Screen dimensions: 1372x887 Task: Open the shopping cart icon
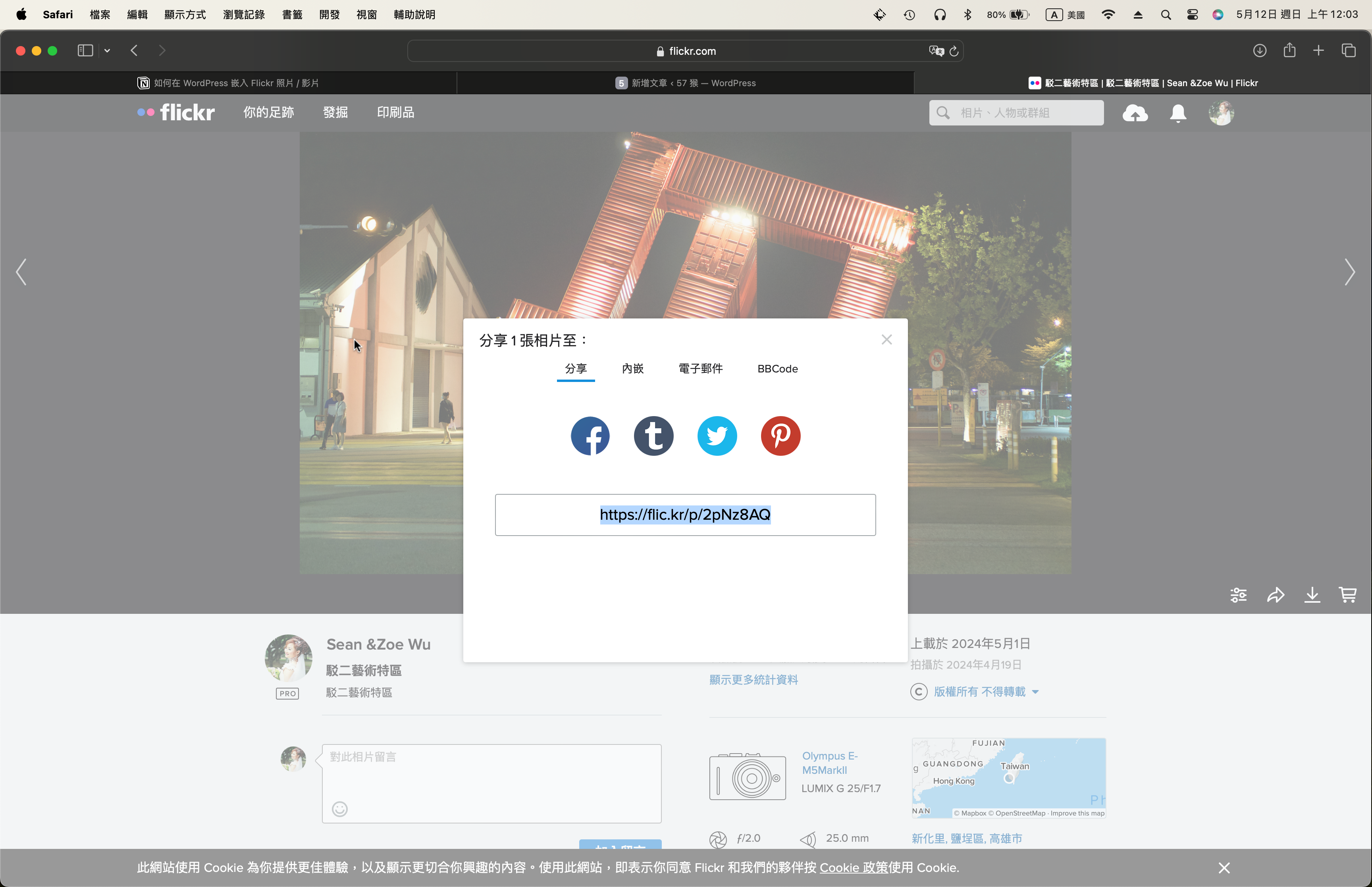[1348, 594]
